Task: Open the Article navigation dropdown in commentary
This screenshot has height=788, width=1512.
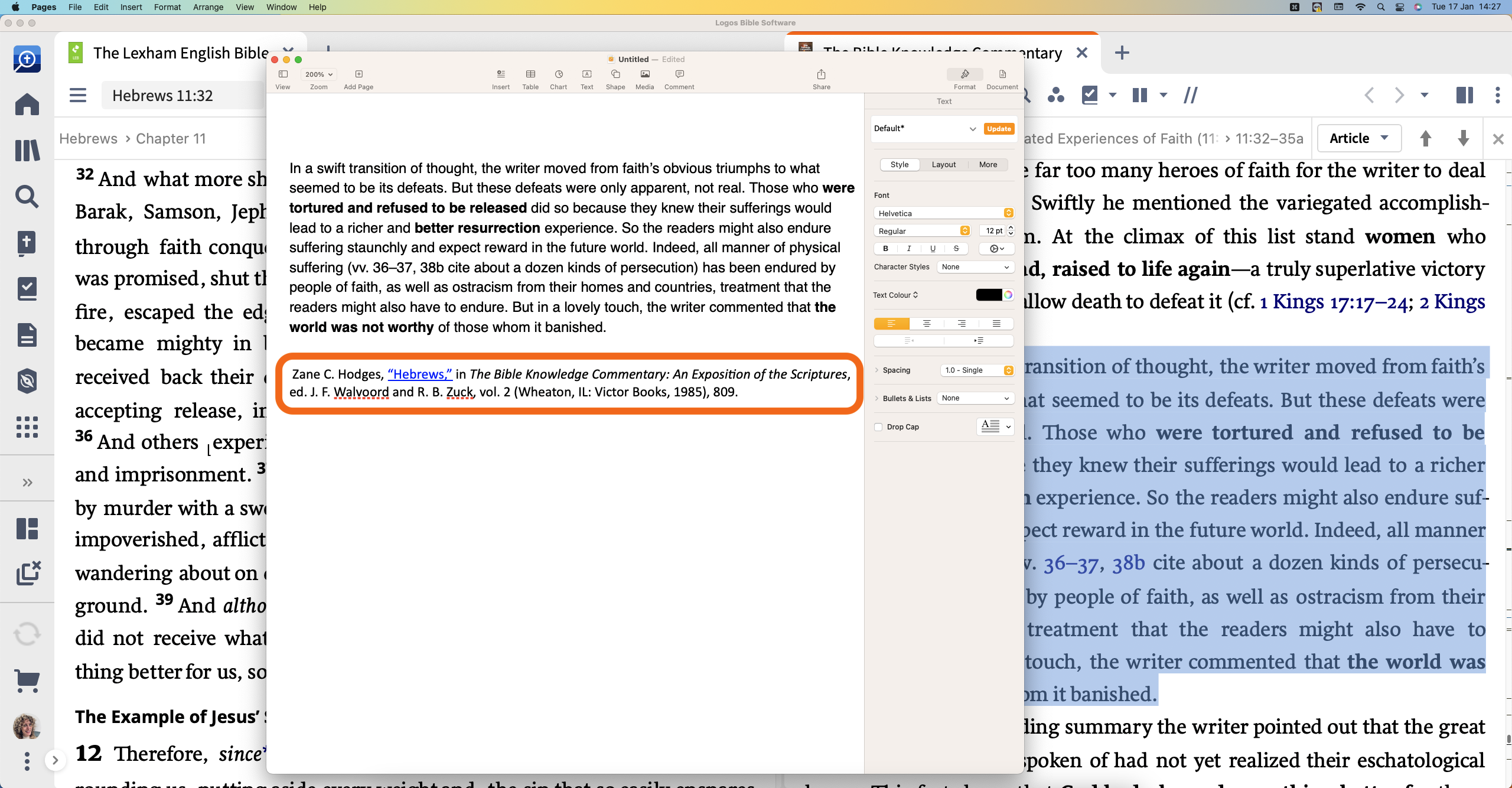Action: coord(1358,139)
